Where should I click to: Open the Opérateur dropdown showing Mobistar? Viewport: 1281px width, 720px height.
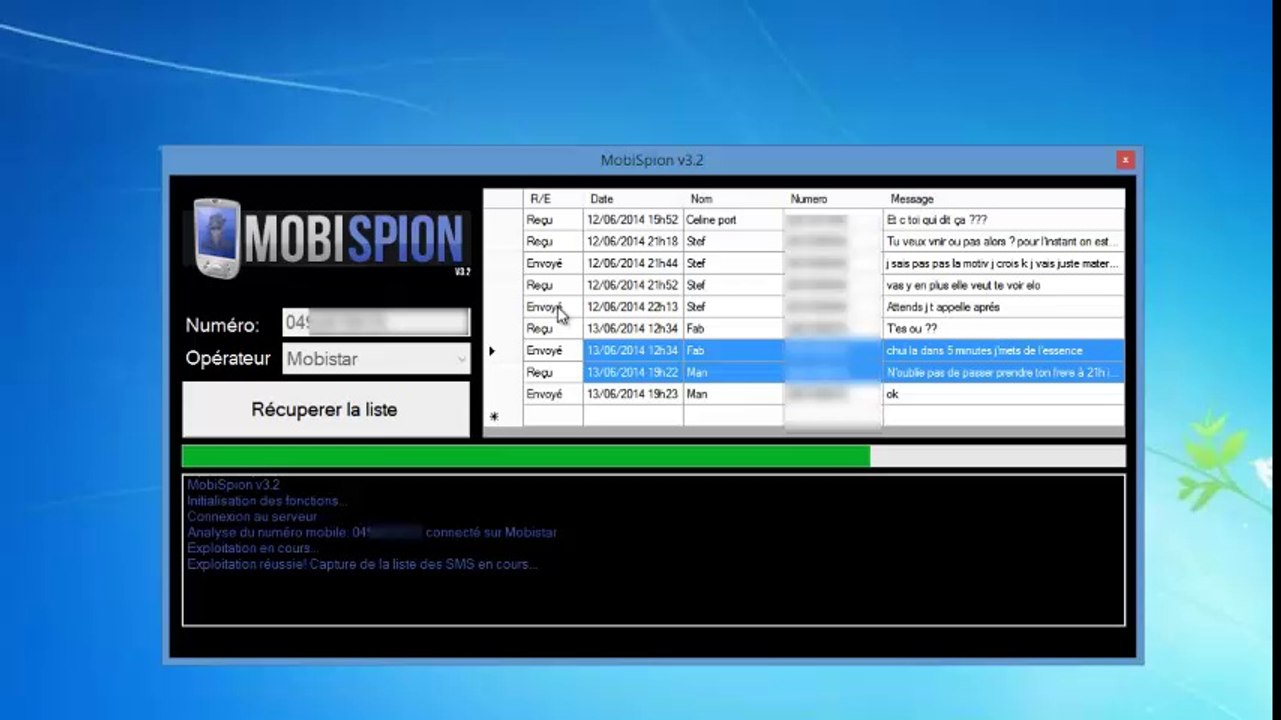(x=376, y=359)
